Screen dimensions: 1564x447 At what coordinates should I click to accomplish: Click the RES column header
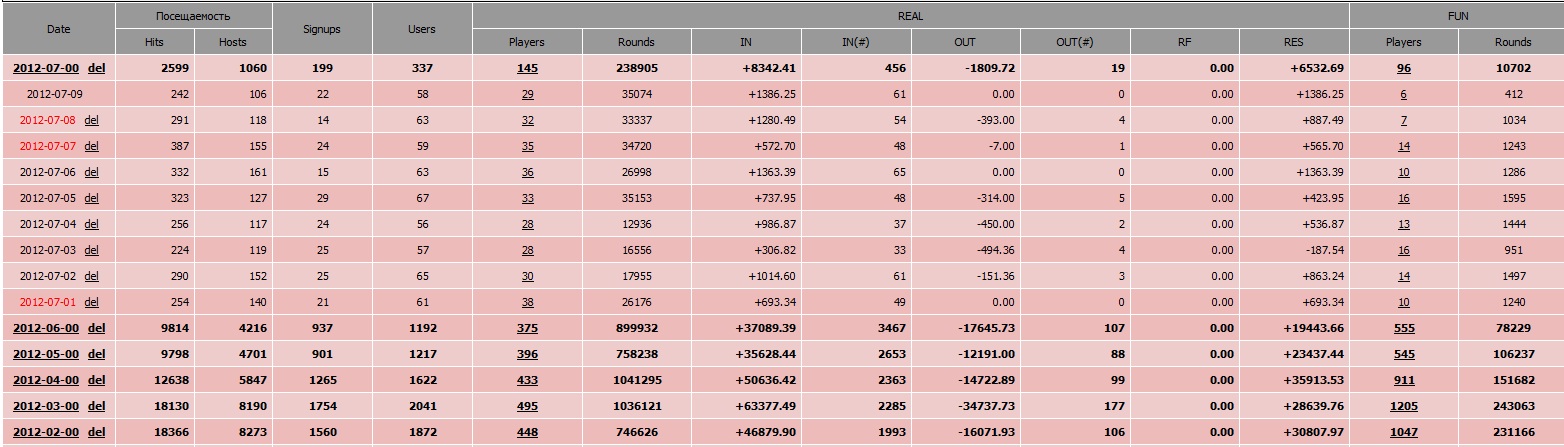1294,42
